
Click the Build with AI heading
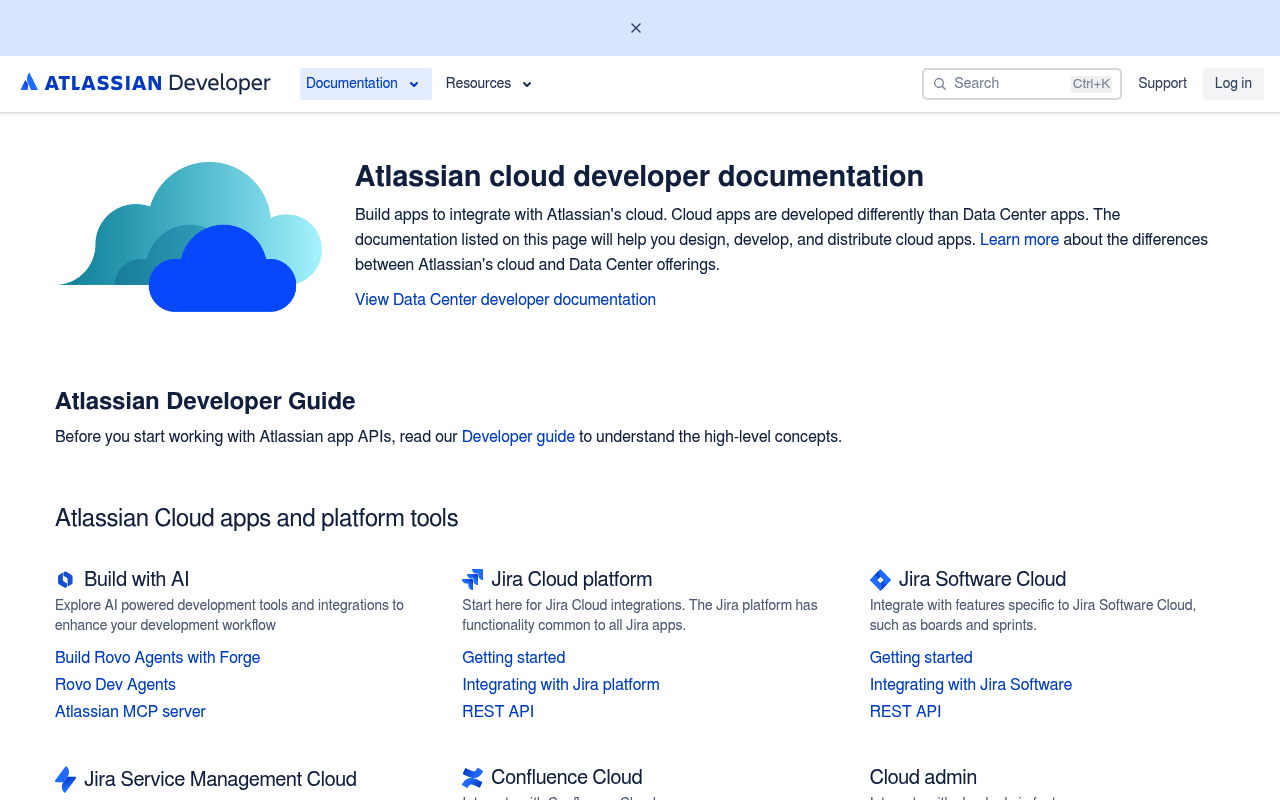click(136, 579)
